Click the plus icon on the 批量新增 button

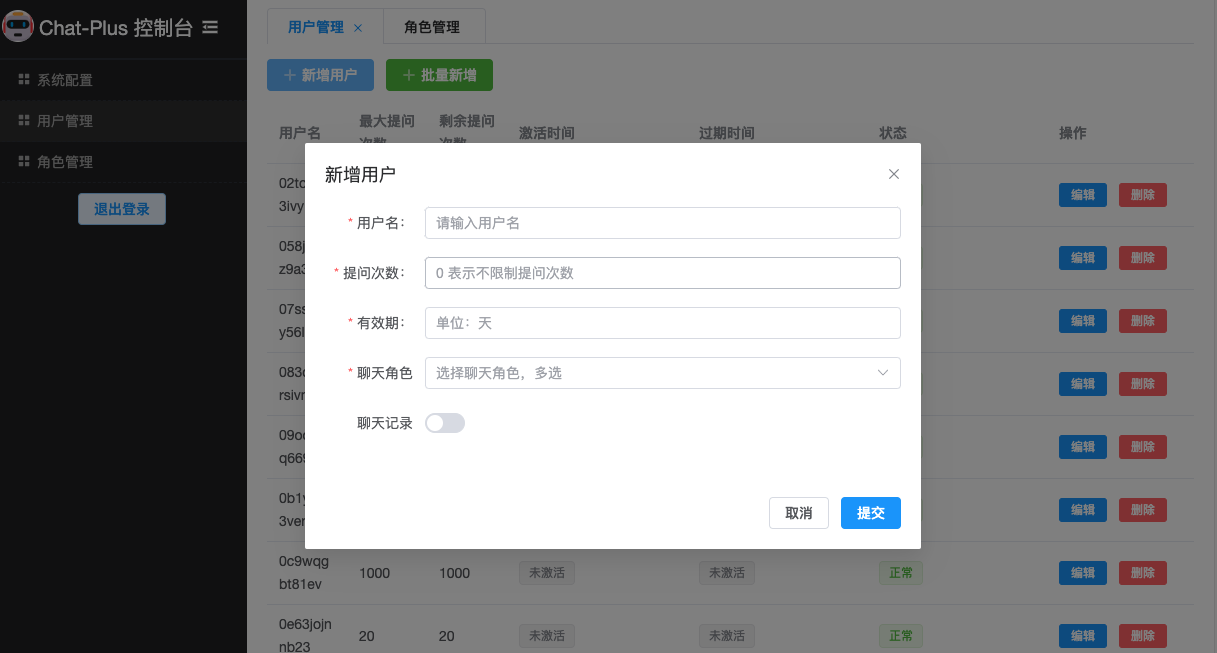coord(407,74)
